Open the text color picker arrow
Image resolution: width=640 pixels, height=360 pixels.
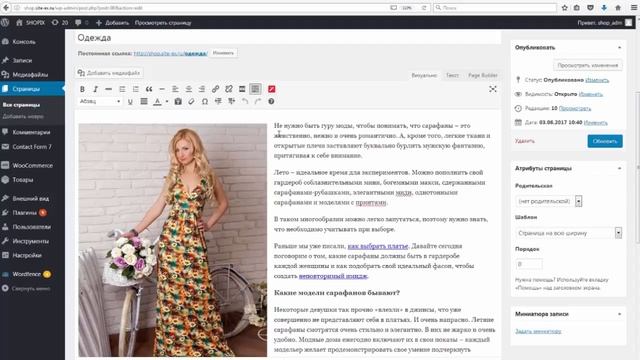[x=167, y=102]
